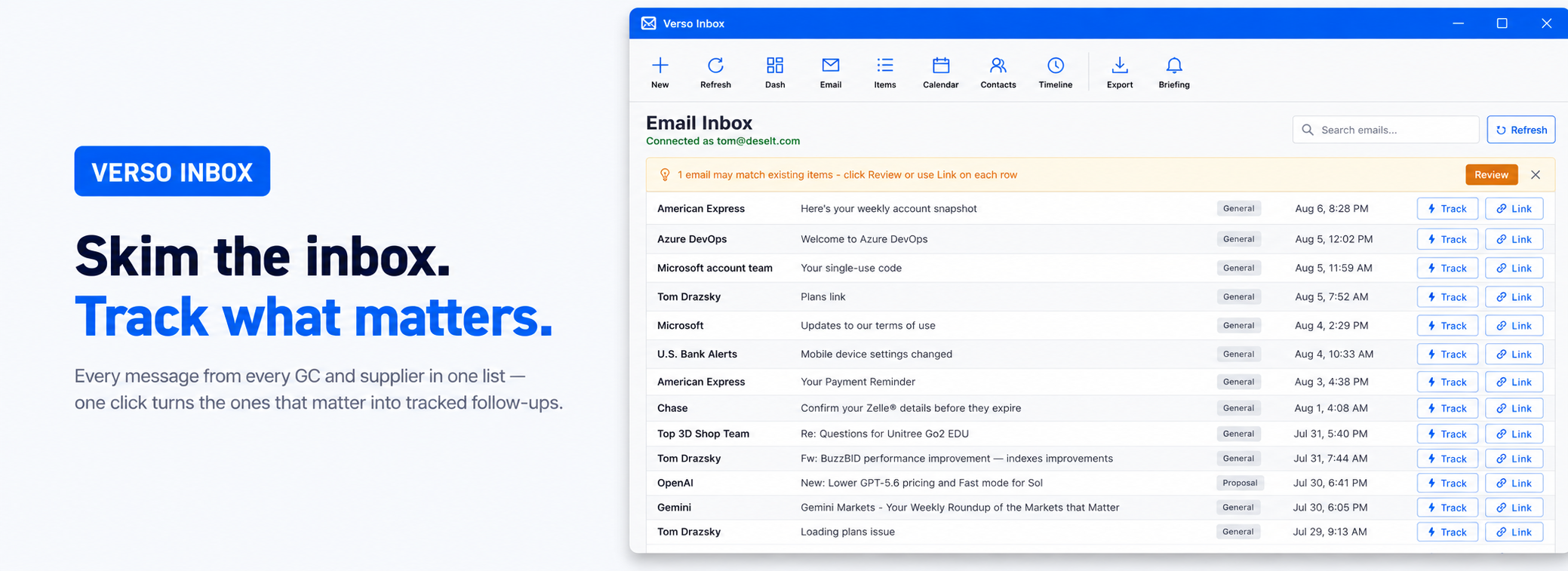1568x571 pixels.
Task: Track the Top 3D Shop Team email
Action: pyautogui.click(x=1447, y=434)
